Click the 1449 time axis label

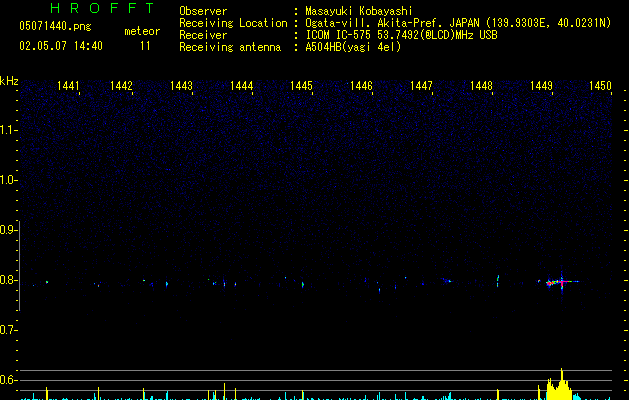click(x=542, y=85)
